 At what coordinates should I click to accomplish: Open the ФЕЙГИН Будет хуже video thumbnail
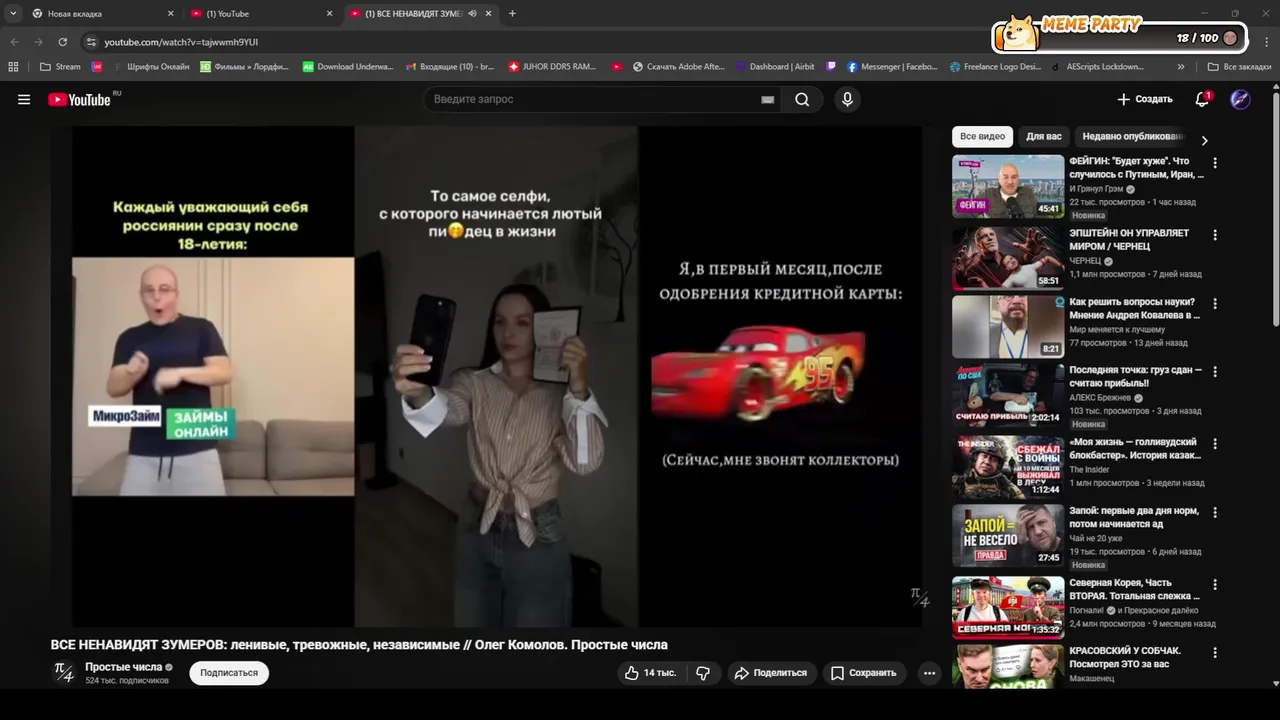point(1008,186)
